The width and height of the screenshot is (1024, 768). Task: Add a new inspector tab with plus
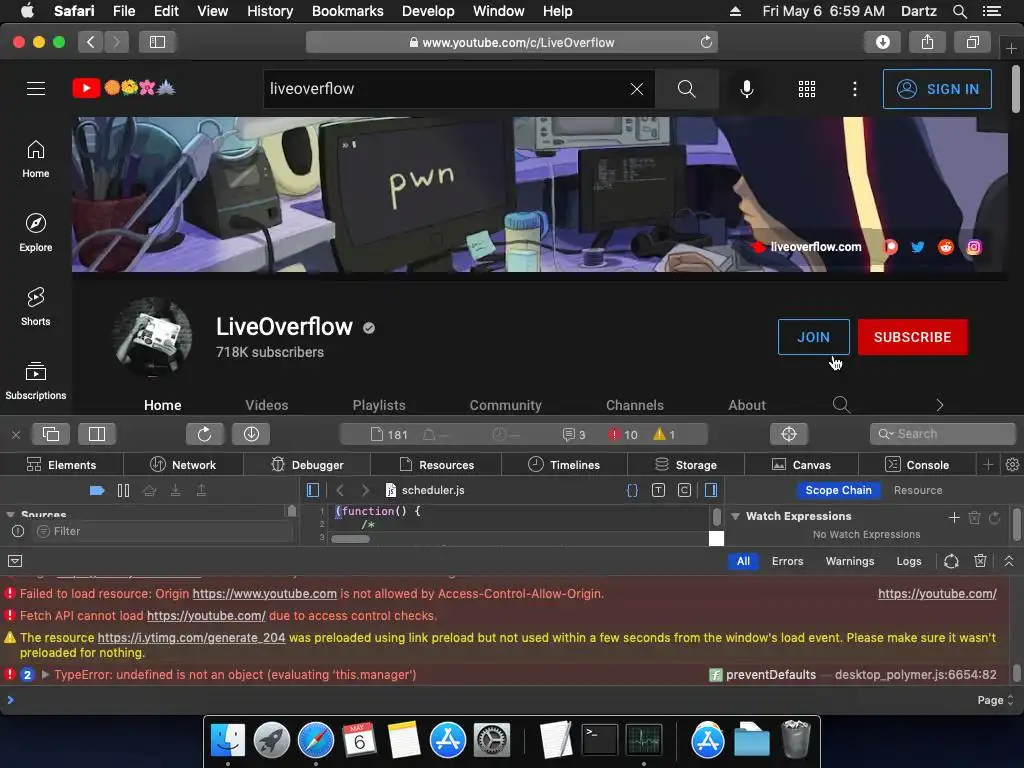(x=988, y=464)
